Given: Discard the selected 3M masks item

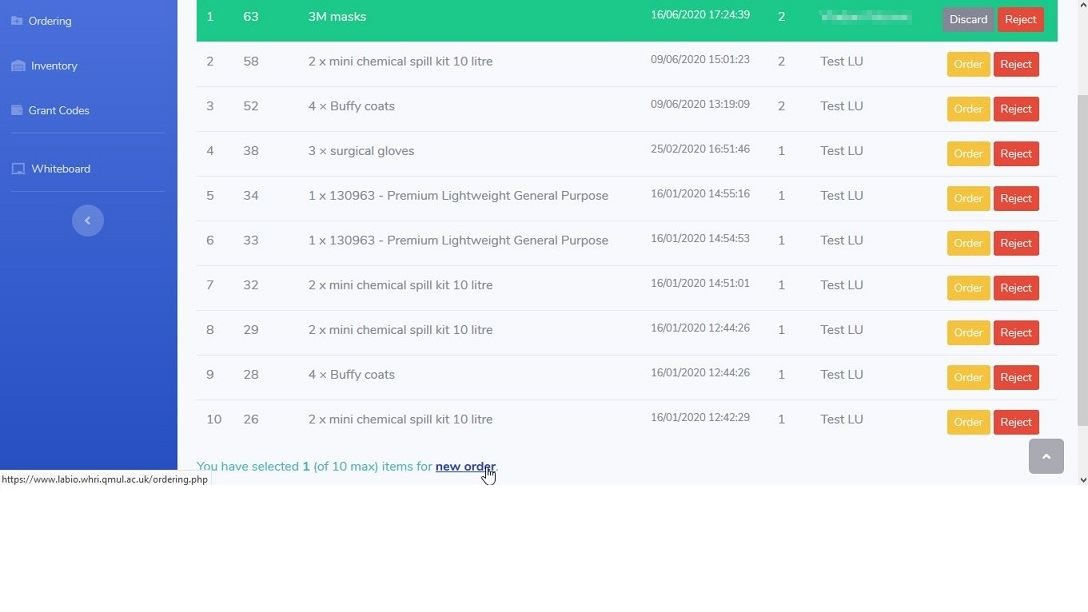Looking at the screenshot, I should coord(968,19).
